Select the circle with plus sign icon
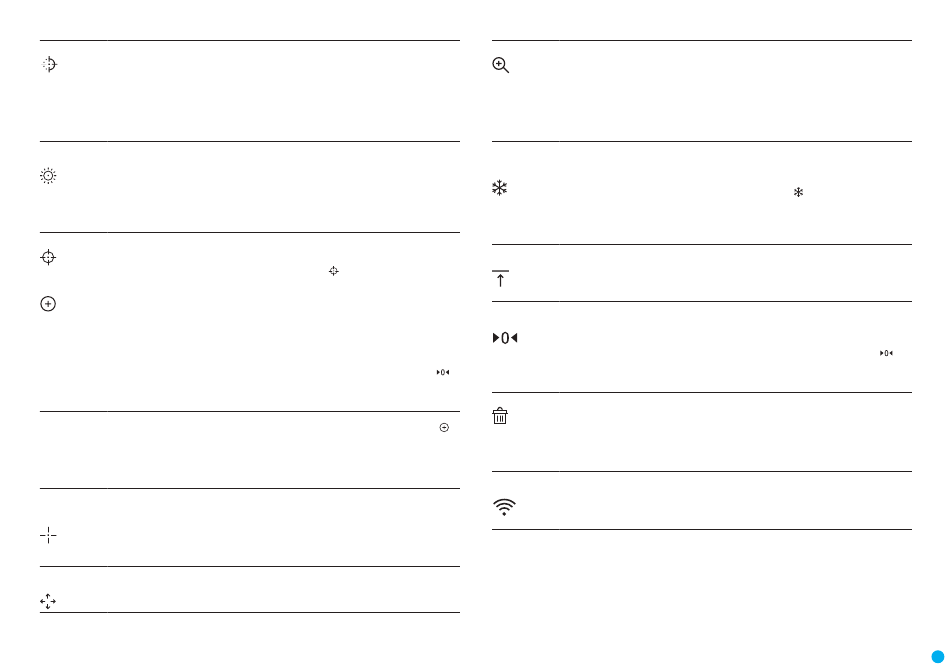The image size is (950, 667). coord(48,304)
